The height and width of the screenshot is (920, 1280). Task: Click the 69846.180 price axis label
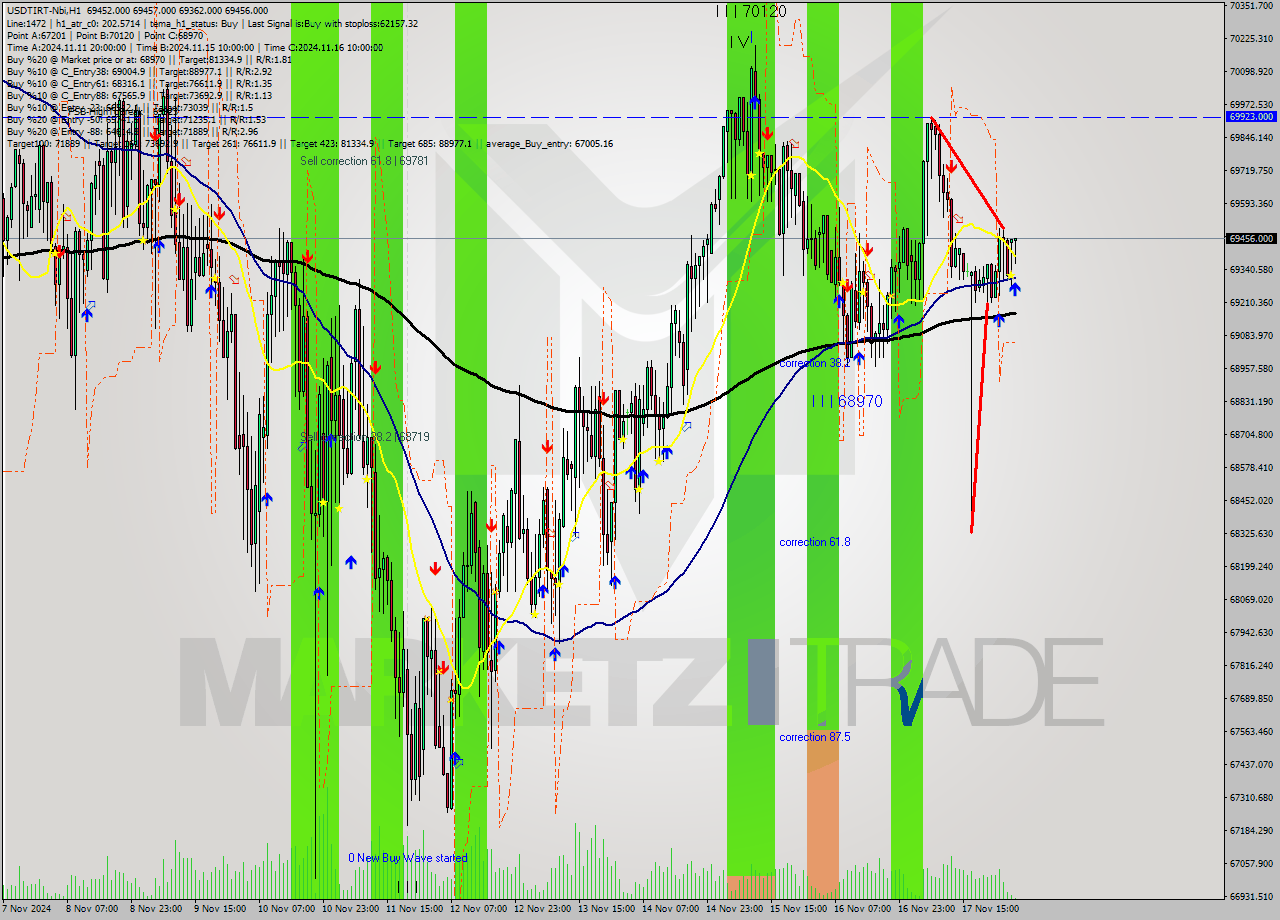coord(1251,138)
